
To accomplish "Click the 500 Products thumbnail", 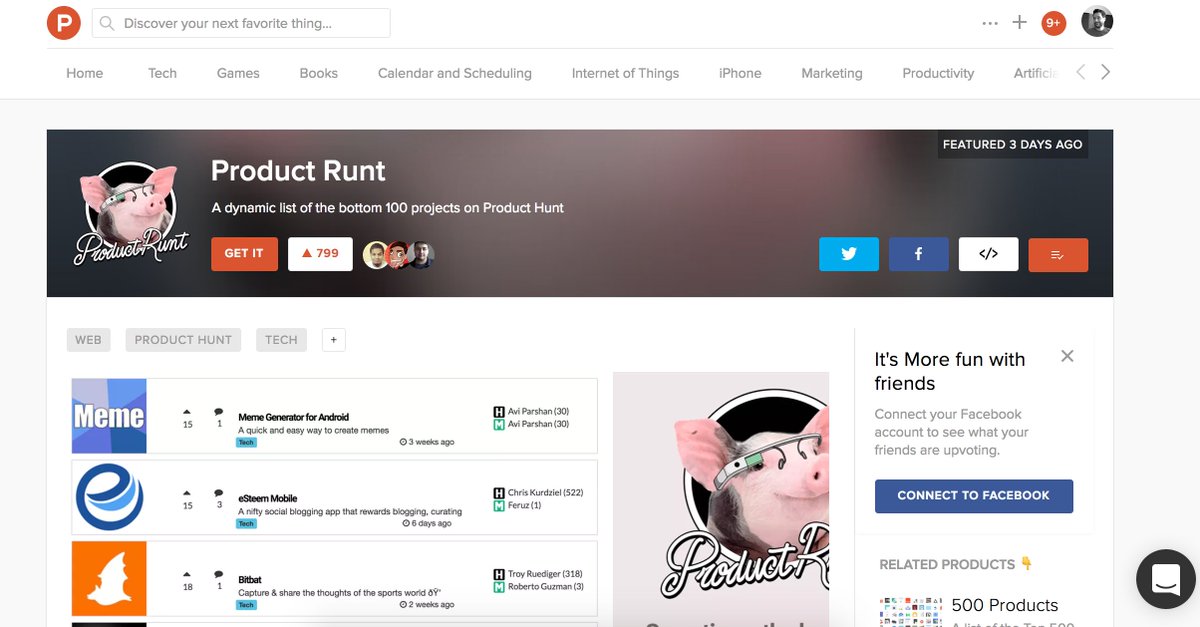I will click(911, 612).
